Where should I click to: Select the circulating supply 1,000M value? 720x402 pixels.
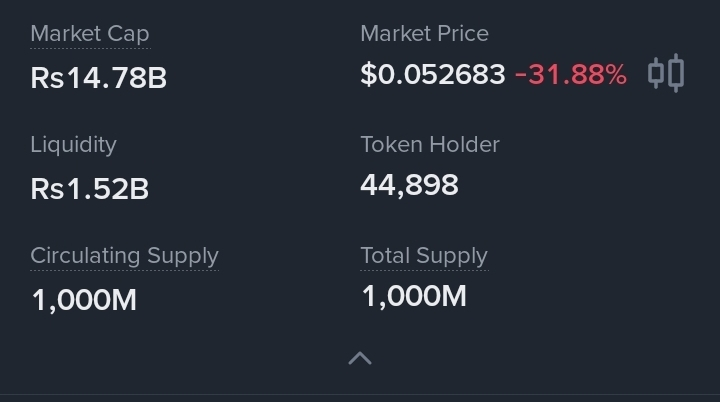(x=84, y=300)
